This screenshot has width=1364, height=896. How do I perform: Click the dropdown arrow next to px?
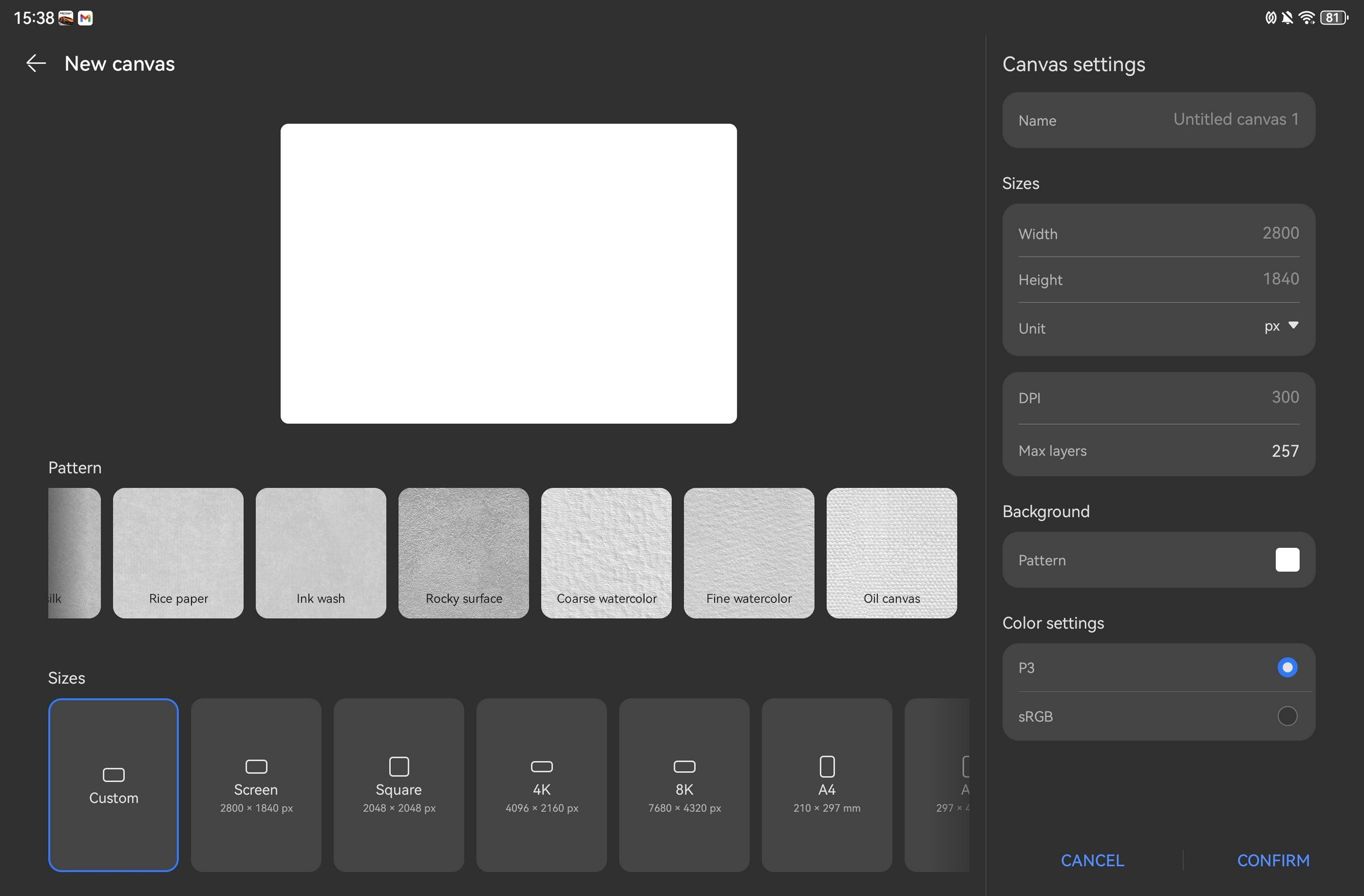(x=1294, y=325)
